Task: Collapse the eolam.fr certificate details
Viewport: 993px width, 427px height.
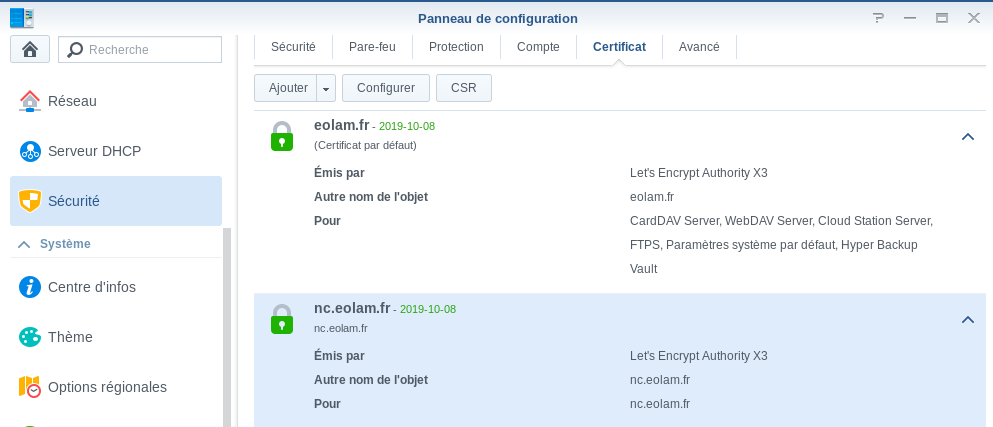Action: tap(967, 137)
